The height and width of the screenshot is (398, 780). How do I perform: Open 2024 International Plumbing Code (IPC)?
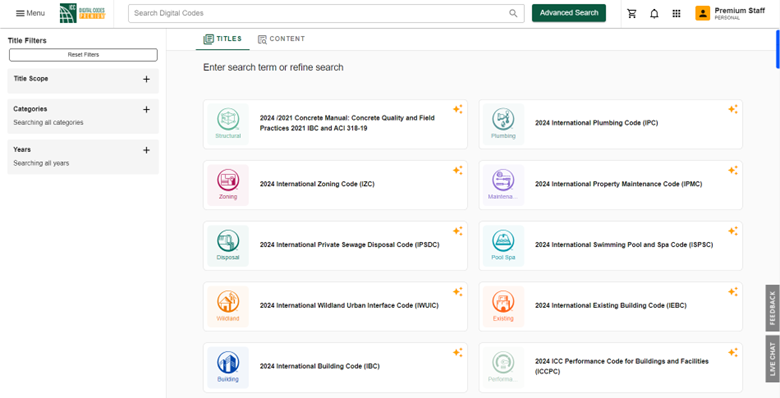[x=596, y=123]
